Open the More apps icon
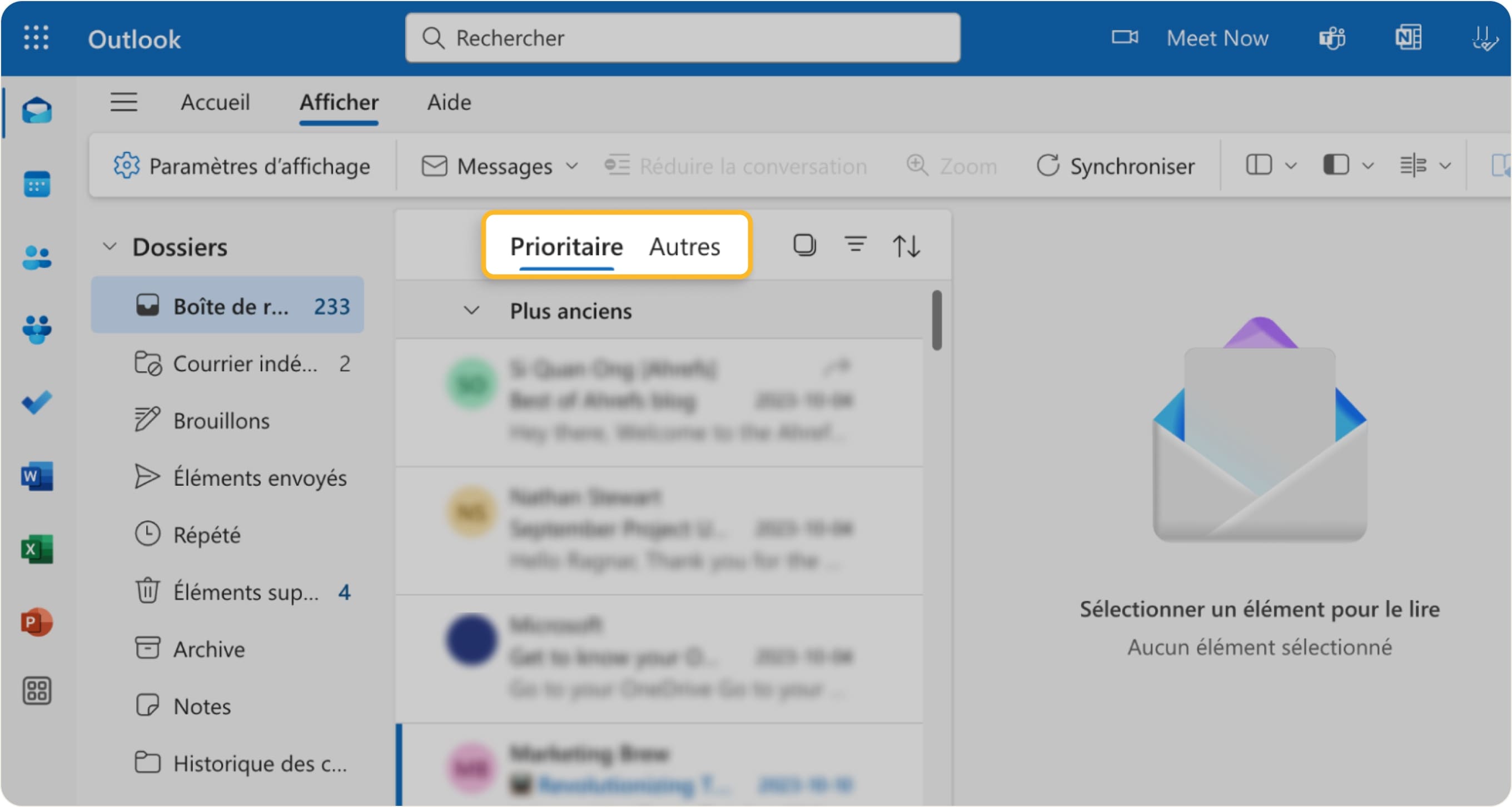This screenshot has width=1512, height=807. pyautogui.click(x=37, y=691)
